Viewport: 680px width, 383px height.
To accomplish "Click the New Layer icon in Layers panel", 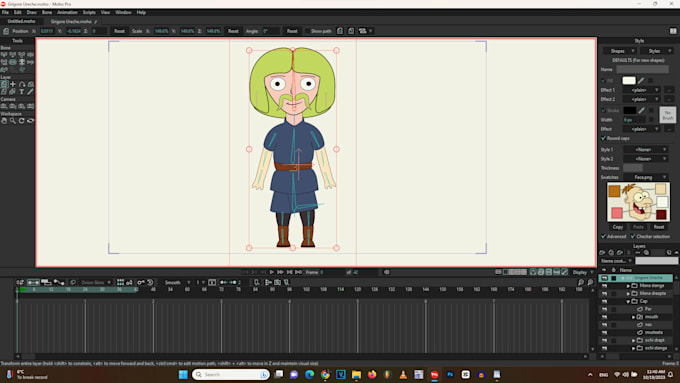I will coord(602,252).
